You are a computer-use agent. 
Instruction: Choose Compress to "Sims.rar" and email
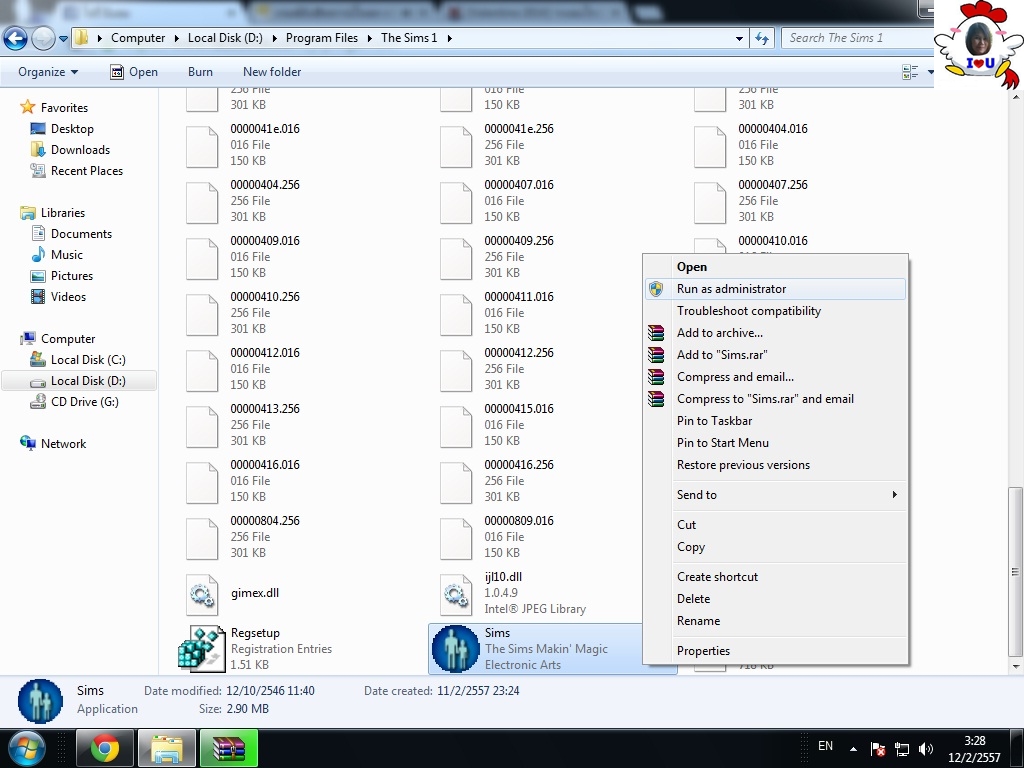[776, 398]
